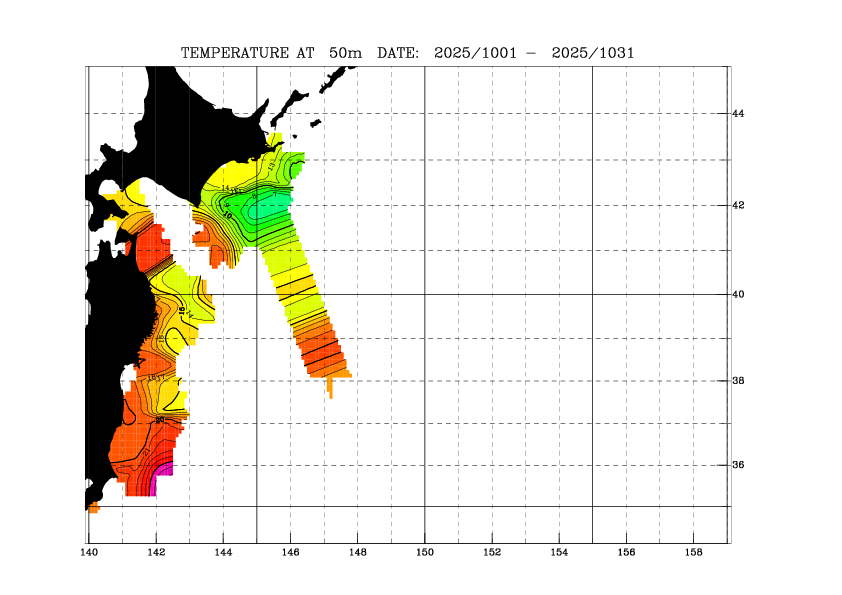The width and height of the screenshot is (842, 595).
Task: Click the date range 2025/1001 - 2025/1031
Action: (x=534, y=52)
